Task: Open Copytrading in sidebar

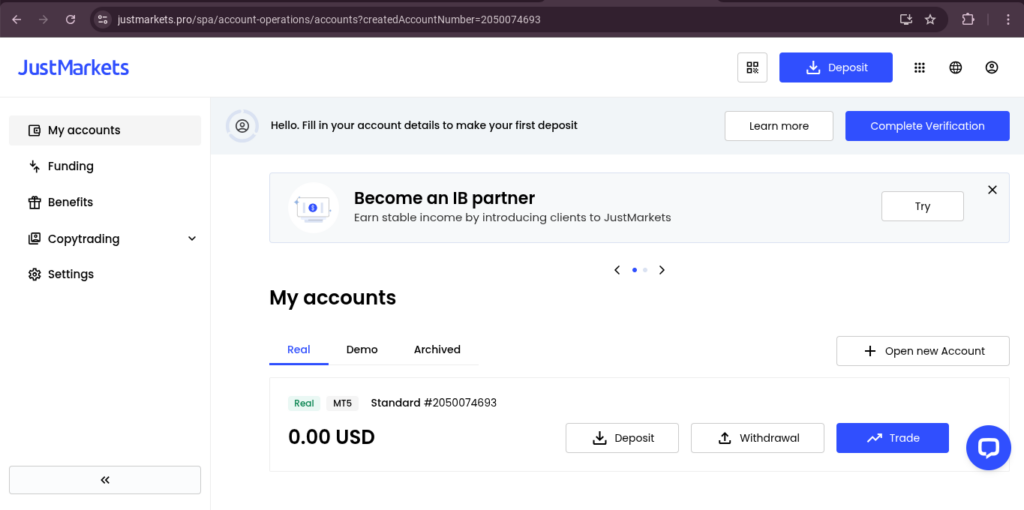Action: [x=105, y=239]
